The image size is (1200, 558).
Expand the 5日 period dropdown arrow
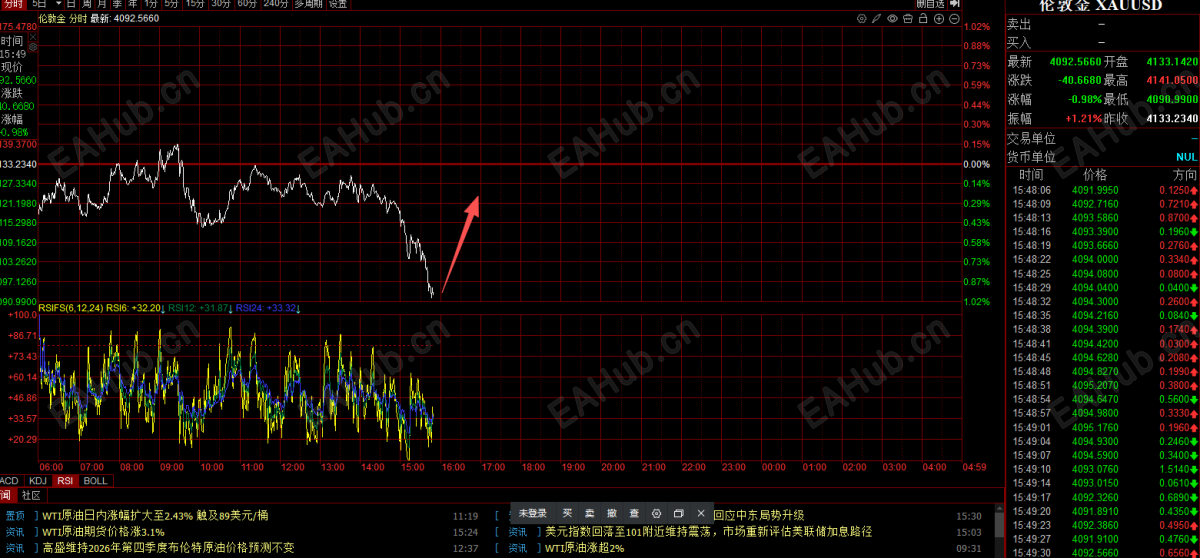point(59,5)
